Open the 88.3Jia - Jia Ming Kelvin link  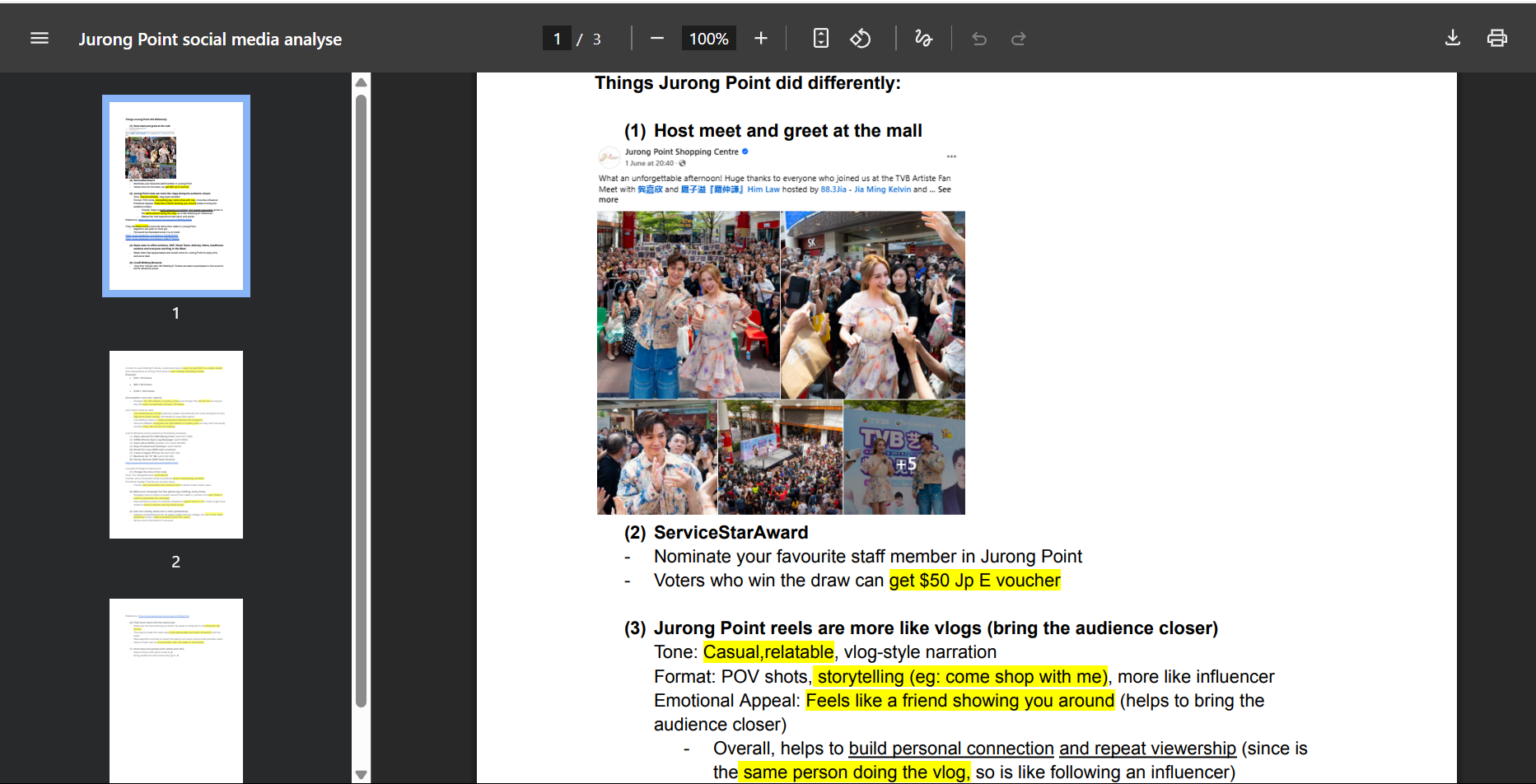pos(866,189)
